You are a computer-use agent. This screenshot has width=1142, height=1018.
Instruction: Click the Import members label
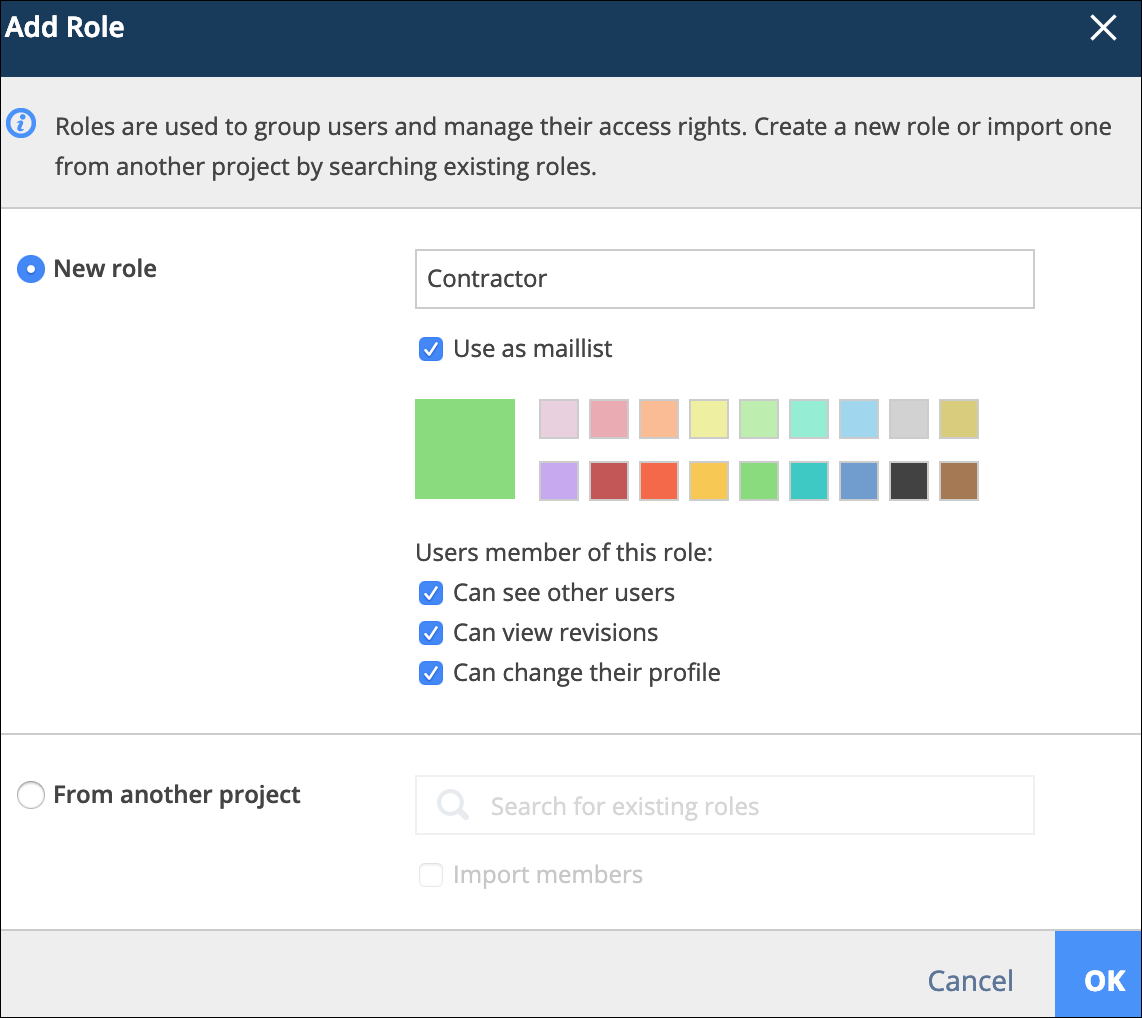point(548,875)
